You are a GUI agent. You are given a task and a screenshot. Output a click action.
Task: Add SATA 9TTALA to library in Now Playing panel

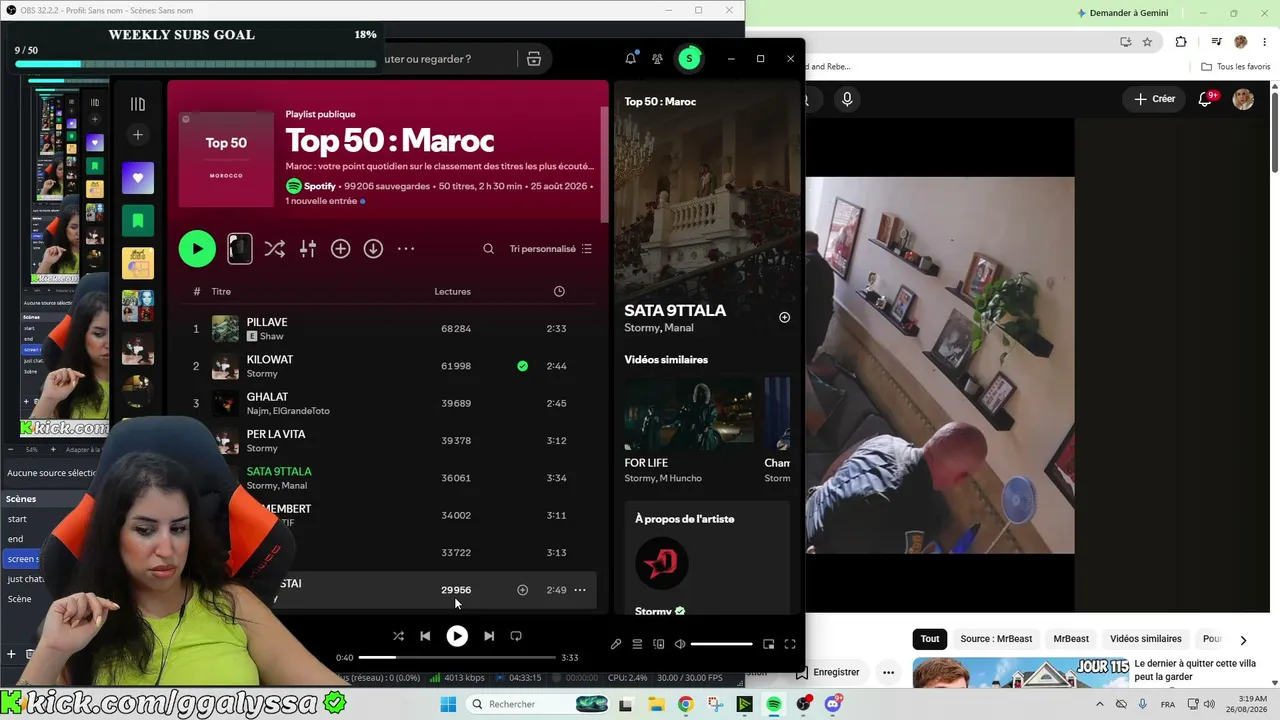click(784, 318)
